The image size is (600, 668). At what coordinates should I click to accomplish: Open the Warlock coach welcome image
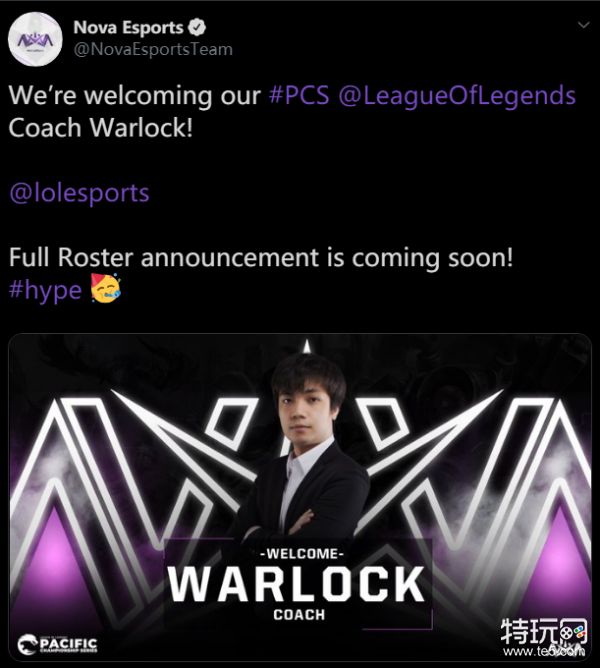300,497
